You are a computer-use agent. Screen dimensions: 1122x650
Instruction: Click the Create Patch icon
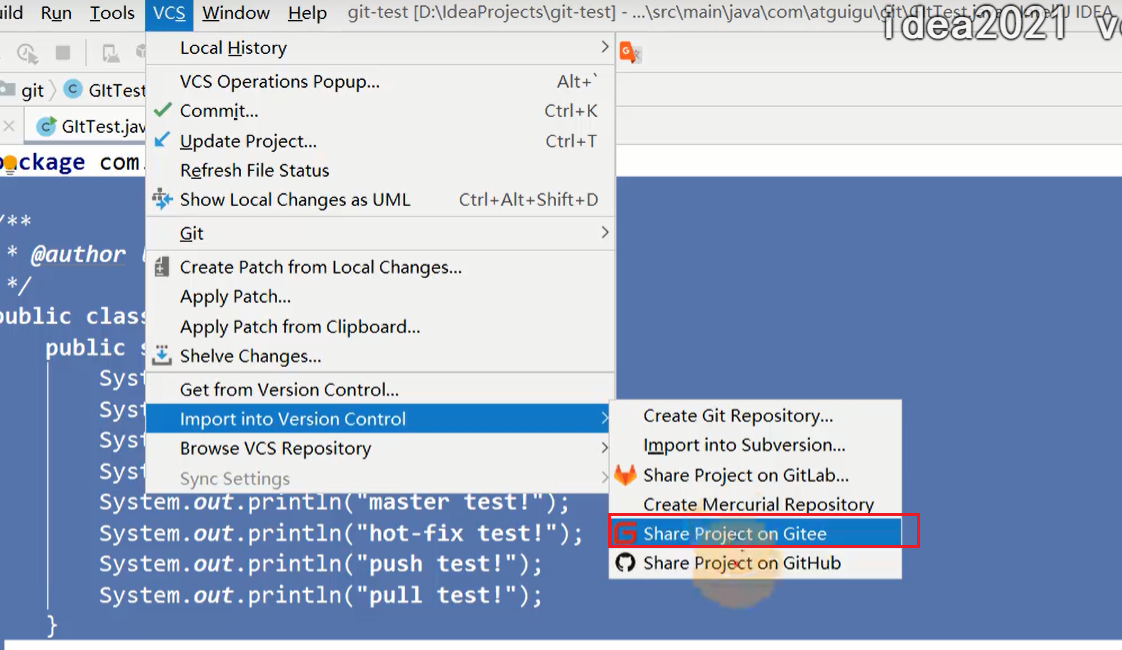click(162, 267)
